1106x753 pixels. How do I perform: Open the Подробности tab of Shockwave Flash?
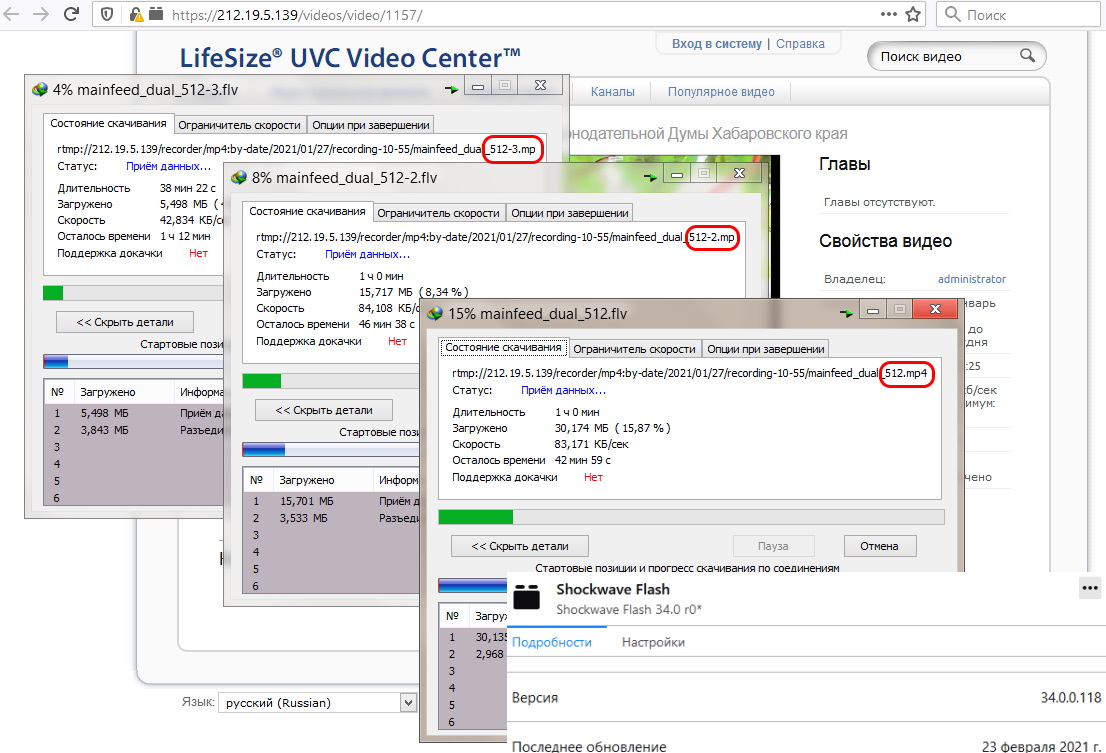[x=552, y=642]
